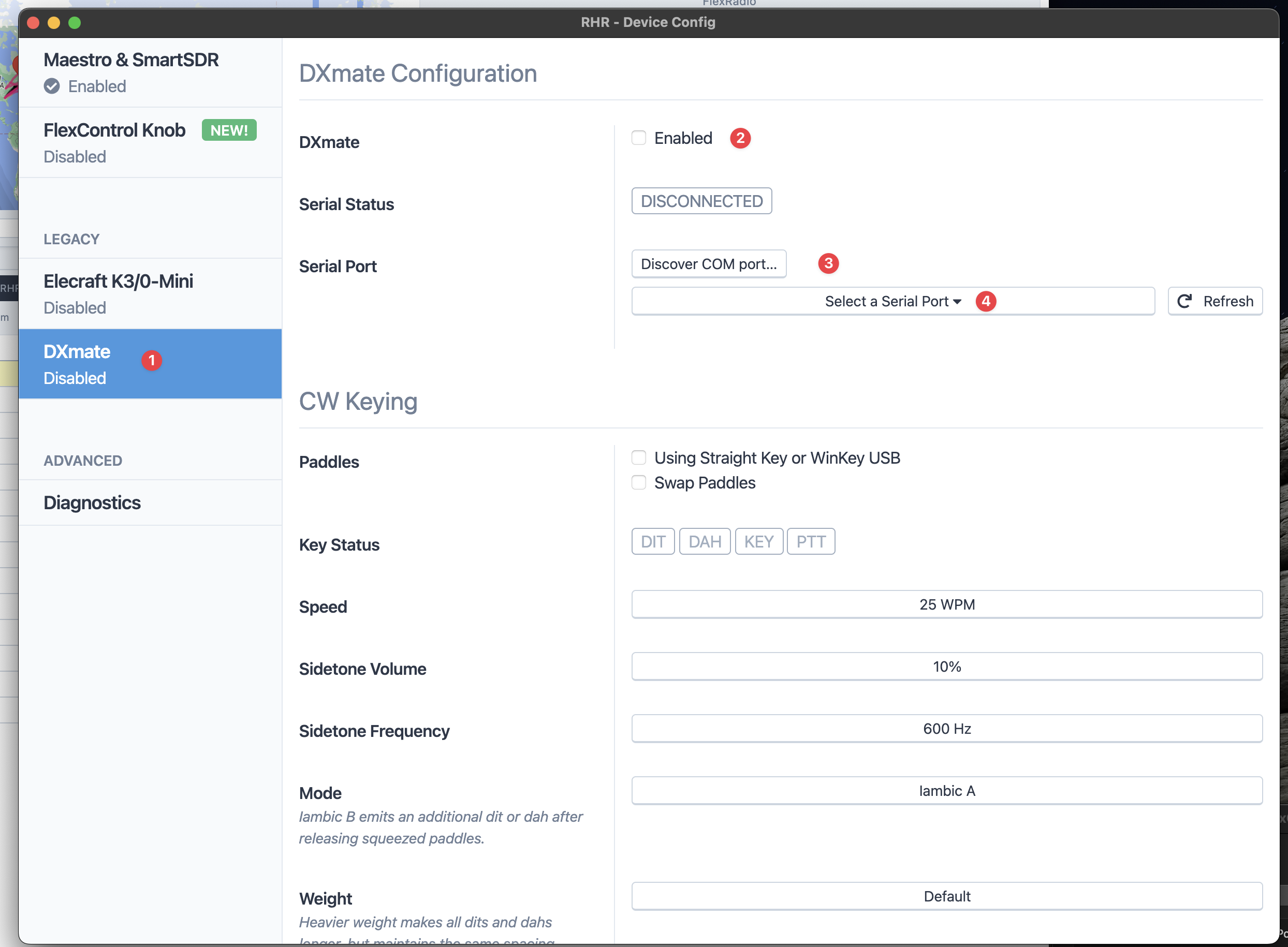Click the DISCONNECTED serial status indicator

[x=701, y=201]
